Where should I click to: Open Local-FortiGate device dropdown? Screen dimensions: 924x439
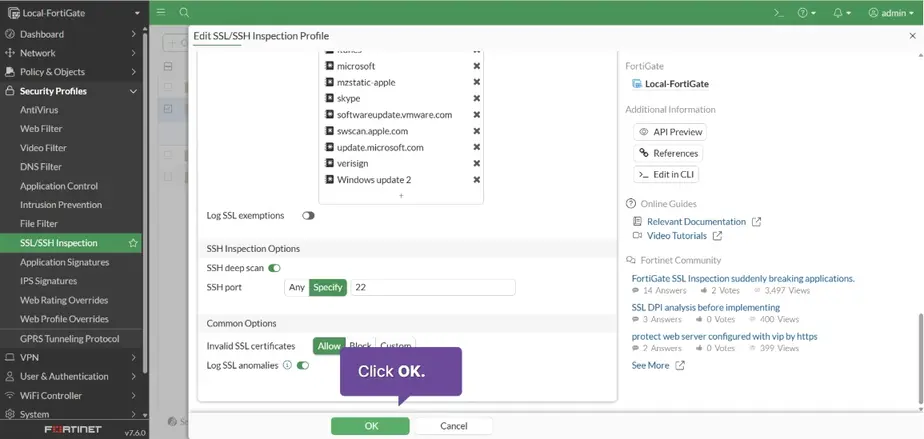74,12
